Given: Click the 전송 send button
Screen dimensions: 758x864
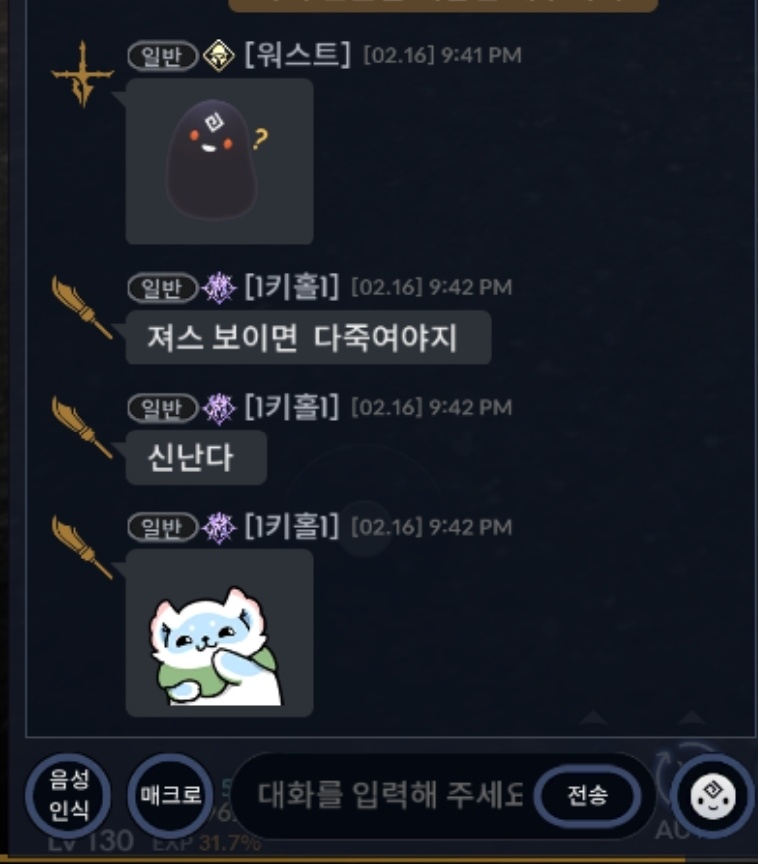Looking at the screenshot, I should [x=588, y=795].
